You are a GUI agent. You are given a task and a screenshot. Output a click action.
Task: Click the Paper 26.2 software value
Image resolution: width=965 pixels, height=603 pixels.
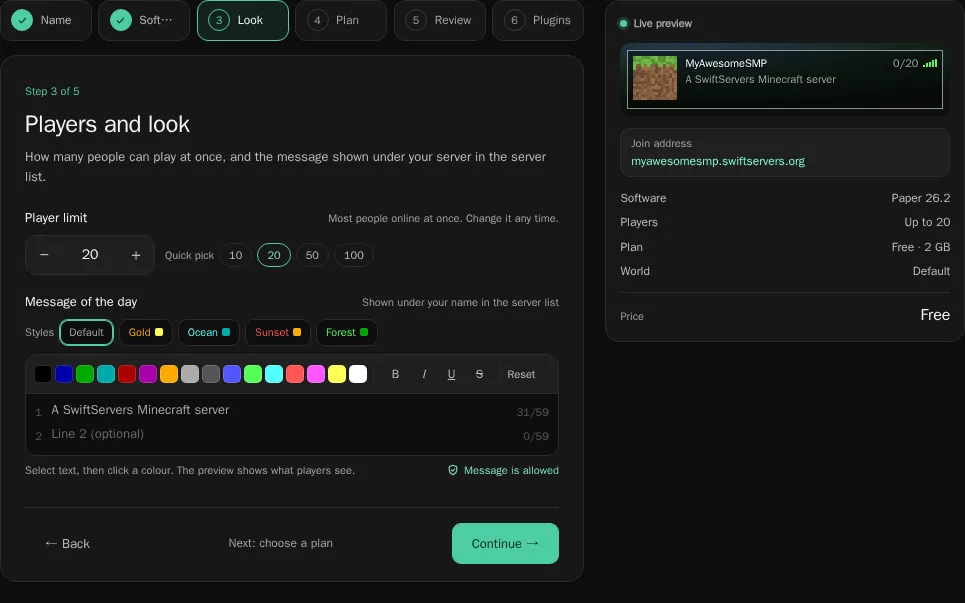(920, 198)
